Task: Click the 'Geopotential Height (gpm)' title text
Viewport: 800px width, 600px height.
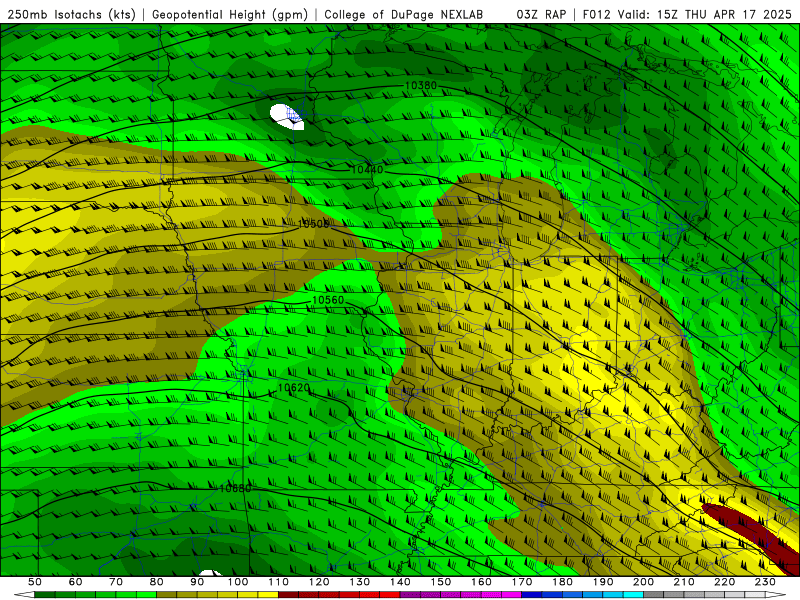Action: pos(230,14)
